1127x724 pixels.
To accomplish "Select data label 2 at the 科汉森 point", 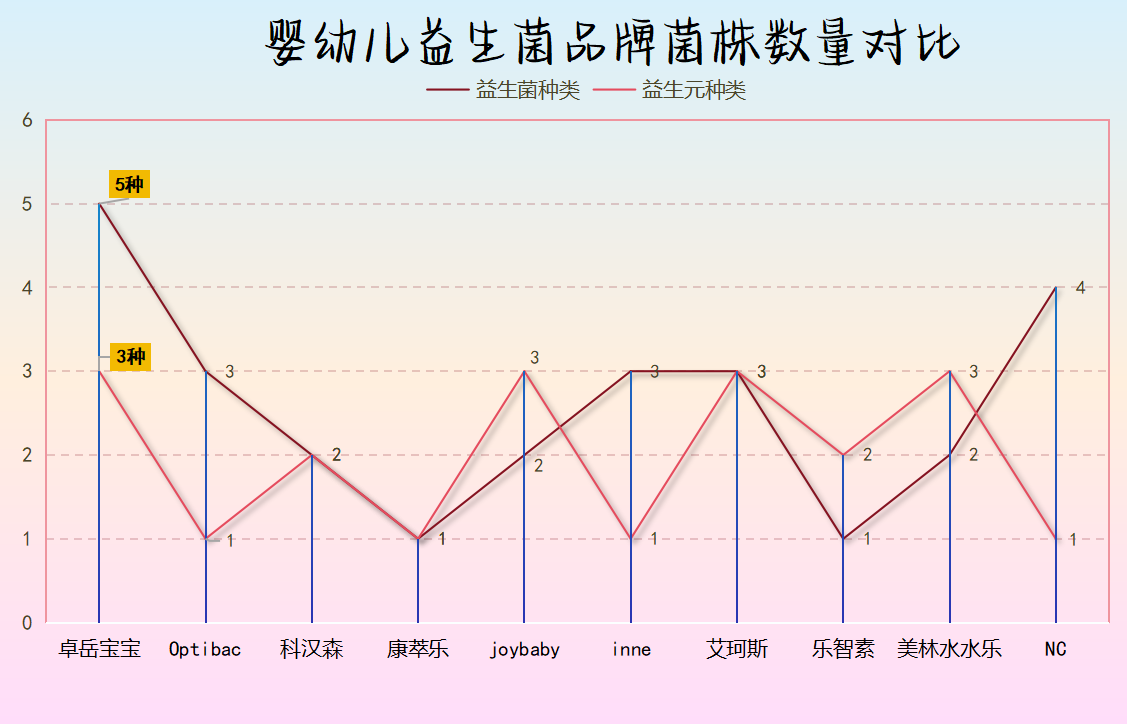I will point(336,455).
